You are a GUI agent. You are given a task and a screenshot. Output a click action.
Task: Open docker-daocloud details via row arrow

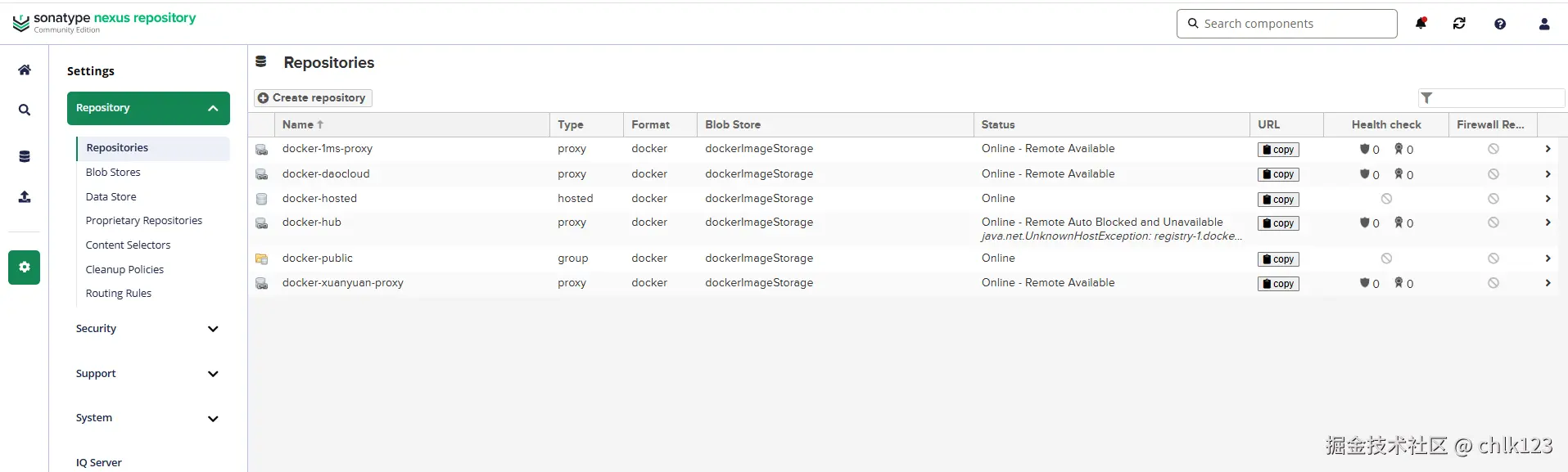coord(1548,174)
